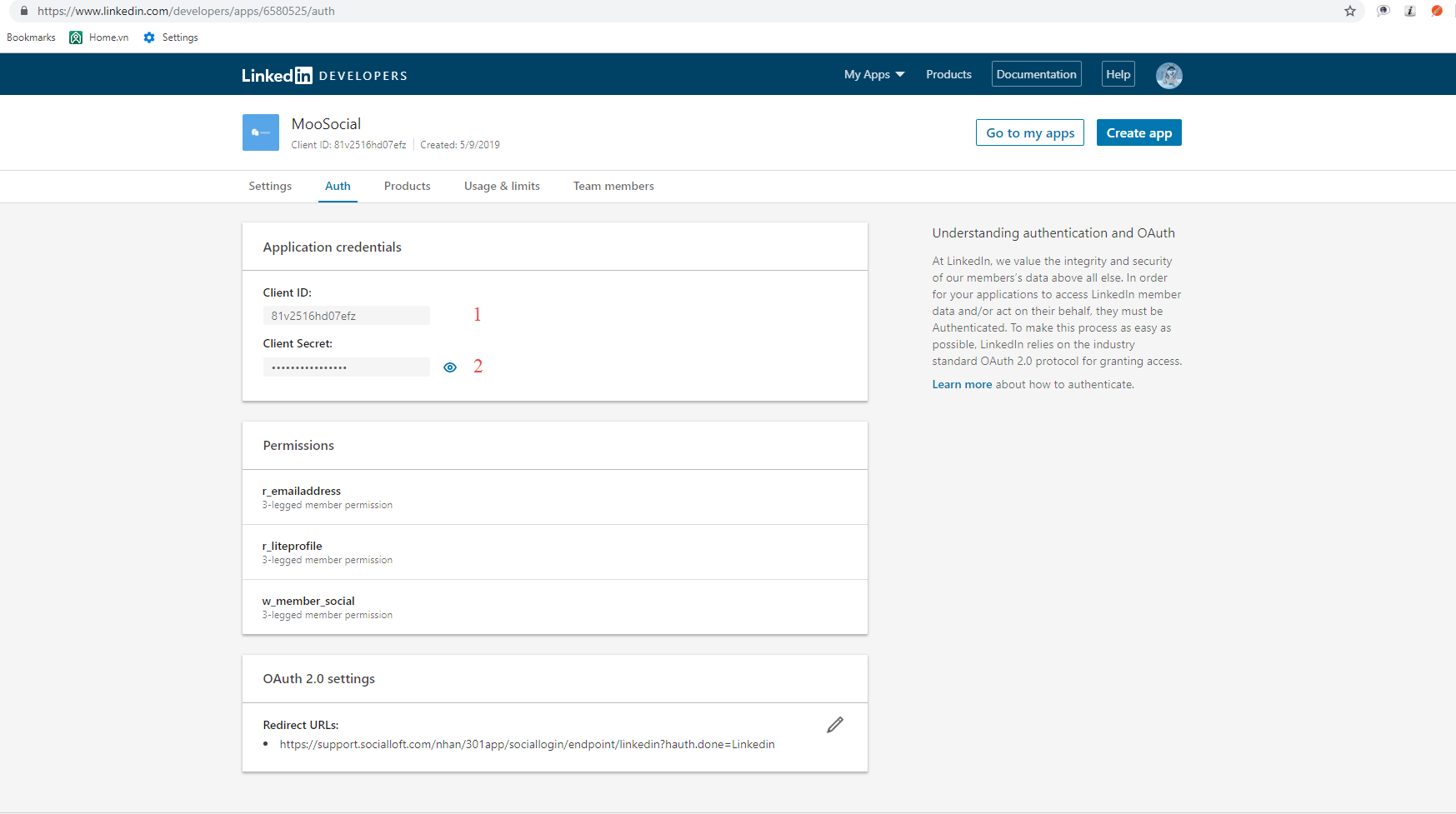Follow the Learn more link
The image size is (1456, 814).
tap(962, 384)
